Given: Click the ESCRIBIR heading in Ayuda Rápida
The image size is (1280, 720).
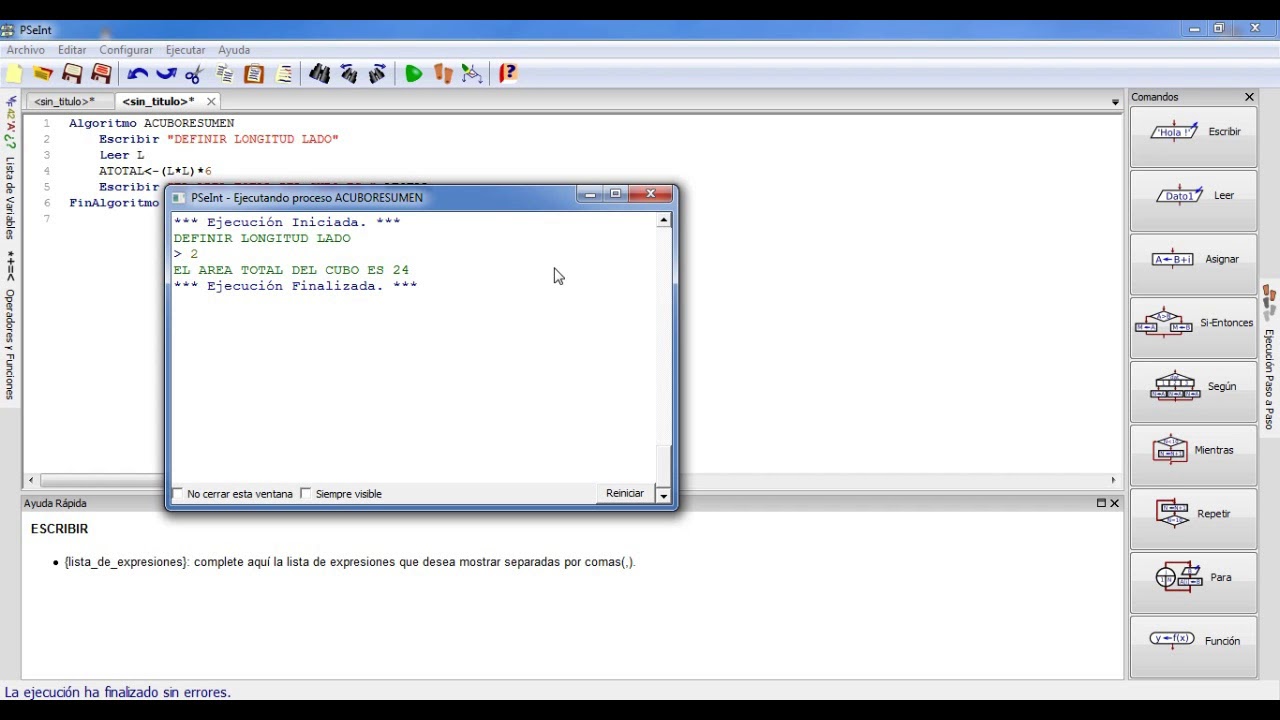Looking at the screenshot, I should point(59,529).
